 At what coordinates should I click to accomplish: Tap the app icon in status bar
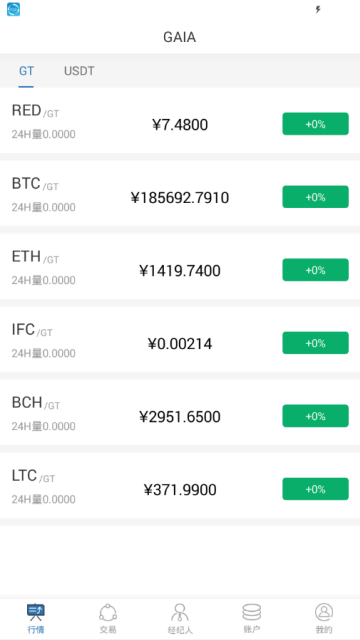(13, 9)
